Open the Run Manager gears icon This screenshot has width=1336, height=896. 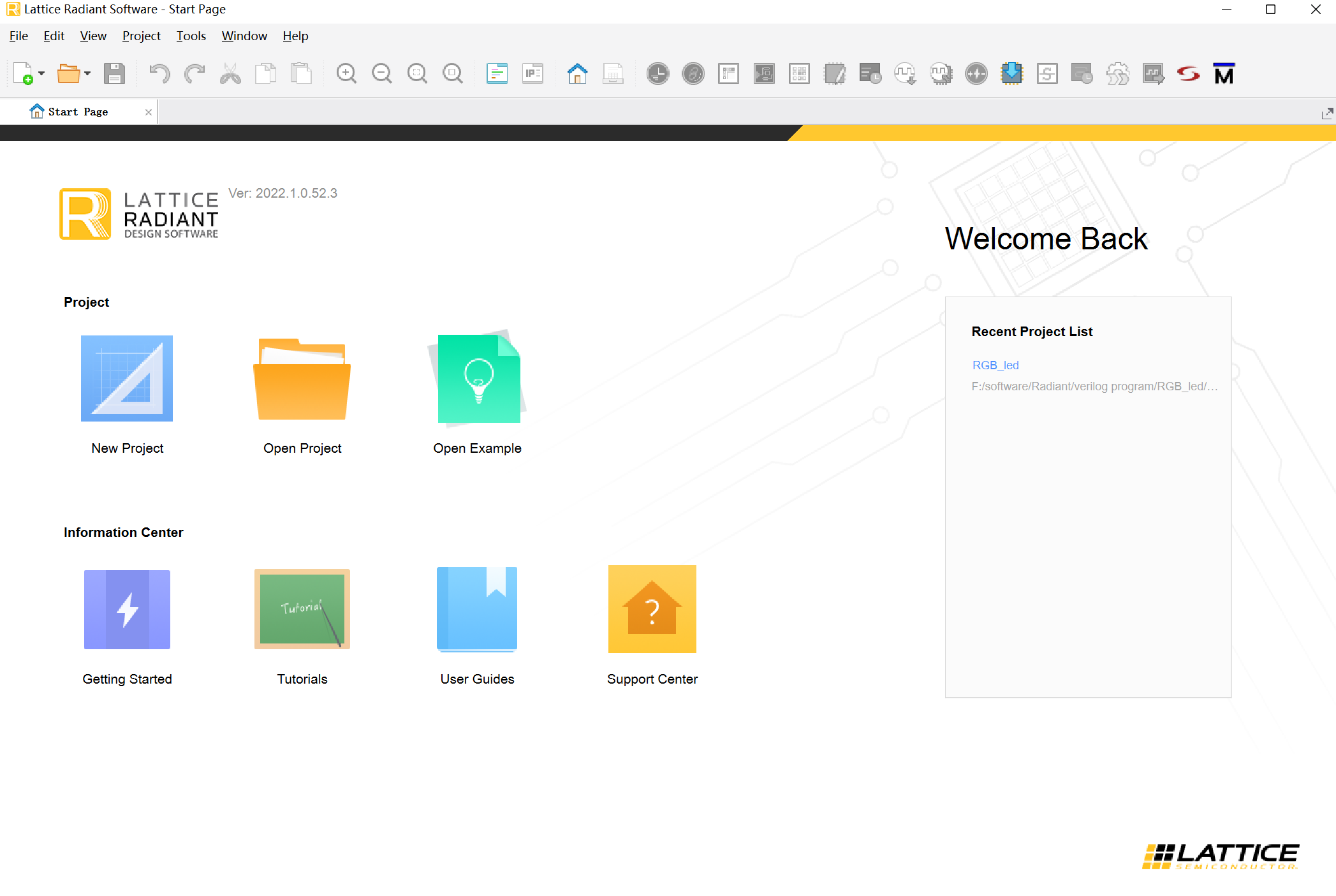click(x=1118, y=74)
